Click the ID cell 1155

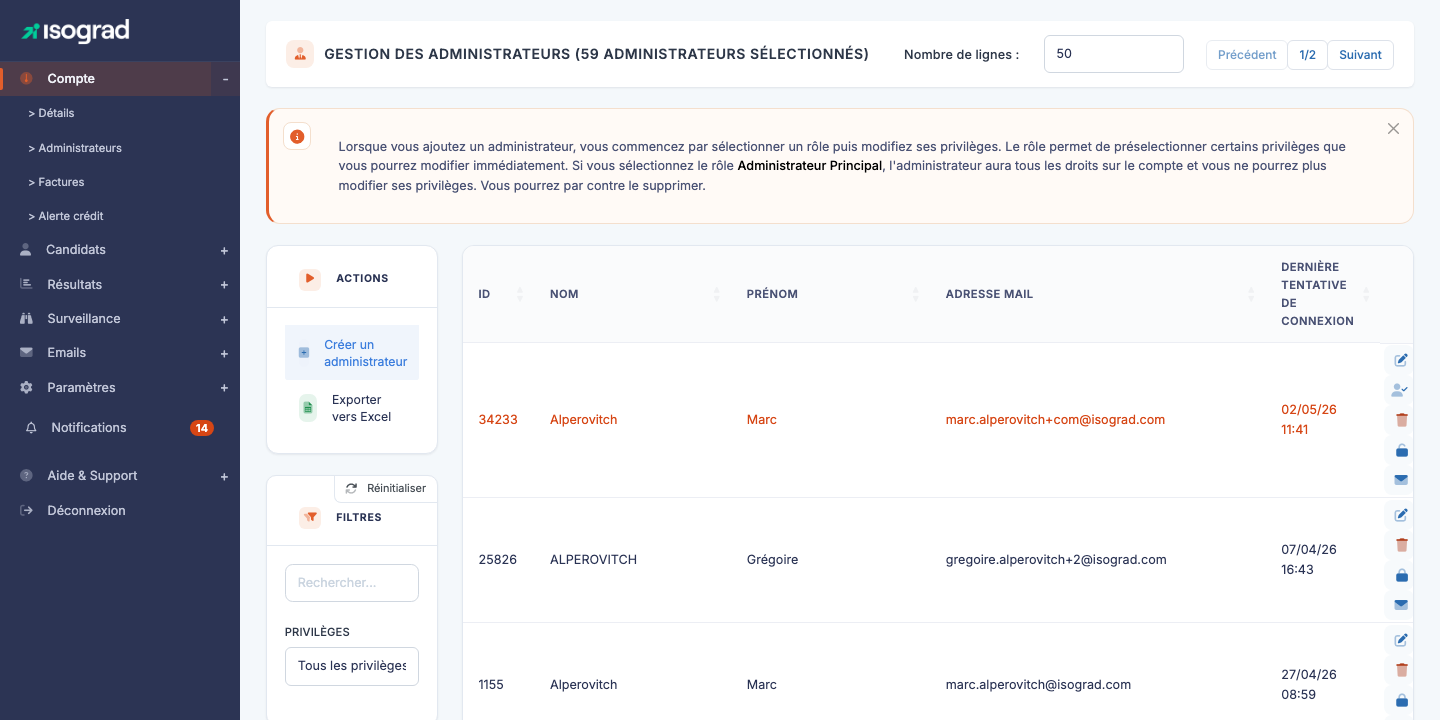[491, 685]
